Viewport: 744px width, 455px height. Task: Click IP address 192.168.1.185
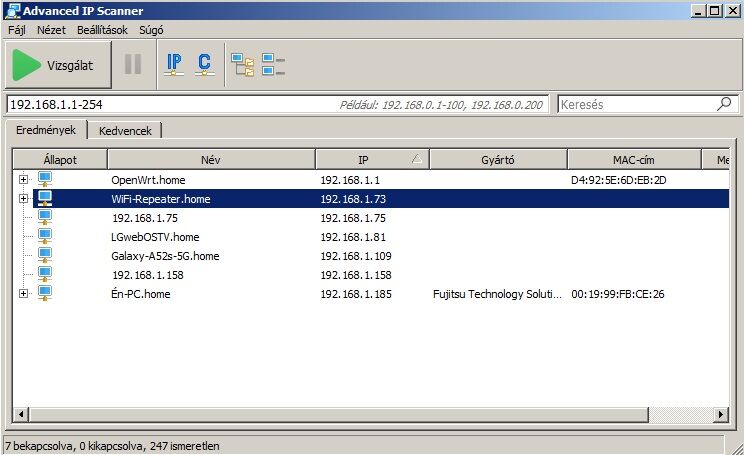pyautogui.click(x=356, y=294)
